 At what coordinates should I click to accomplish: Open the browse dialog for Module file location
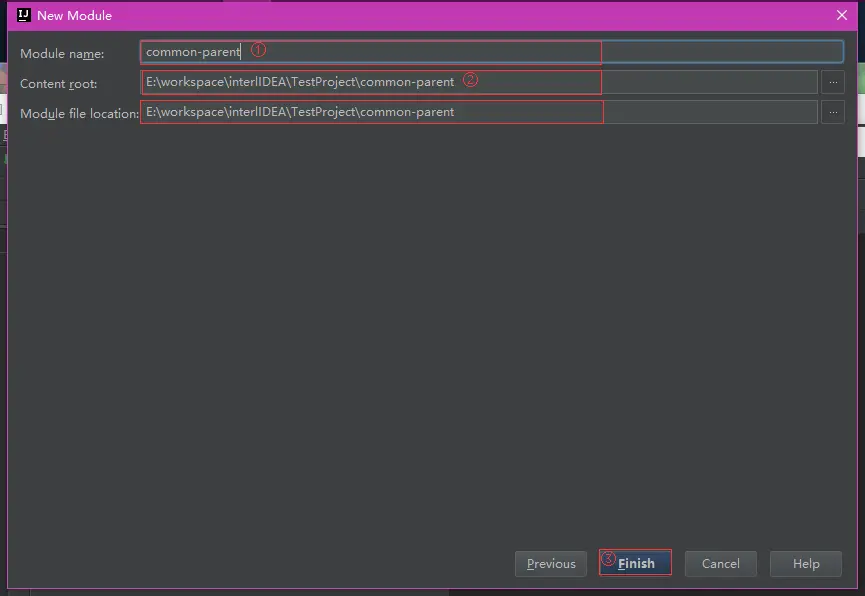pos(833,112)
